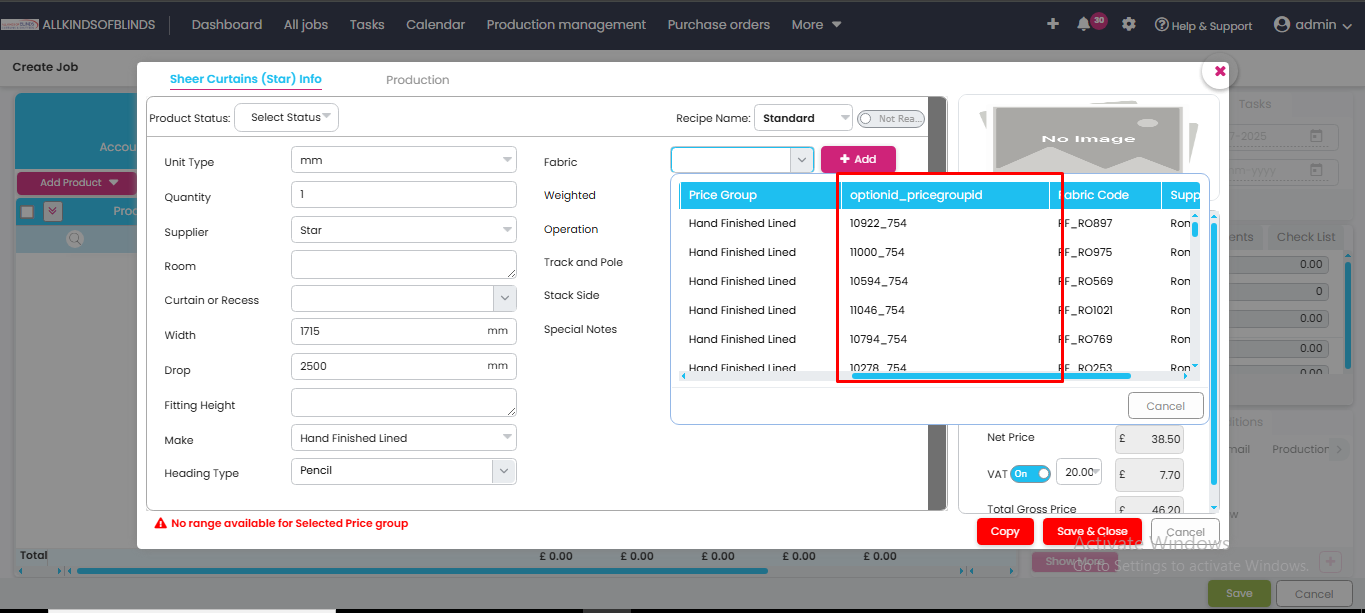Open Purchase orders menu item
The height and width of the screenshot is (613, 1365).
pos(718,24)
